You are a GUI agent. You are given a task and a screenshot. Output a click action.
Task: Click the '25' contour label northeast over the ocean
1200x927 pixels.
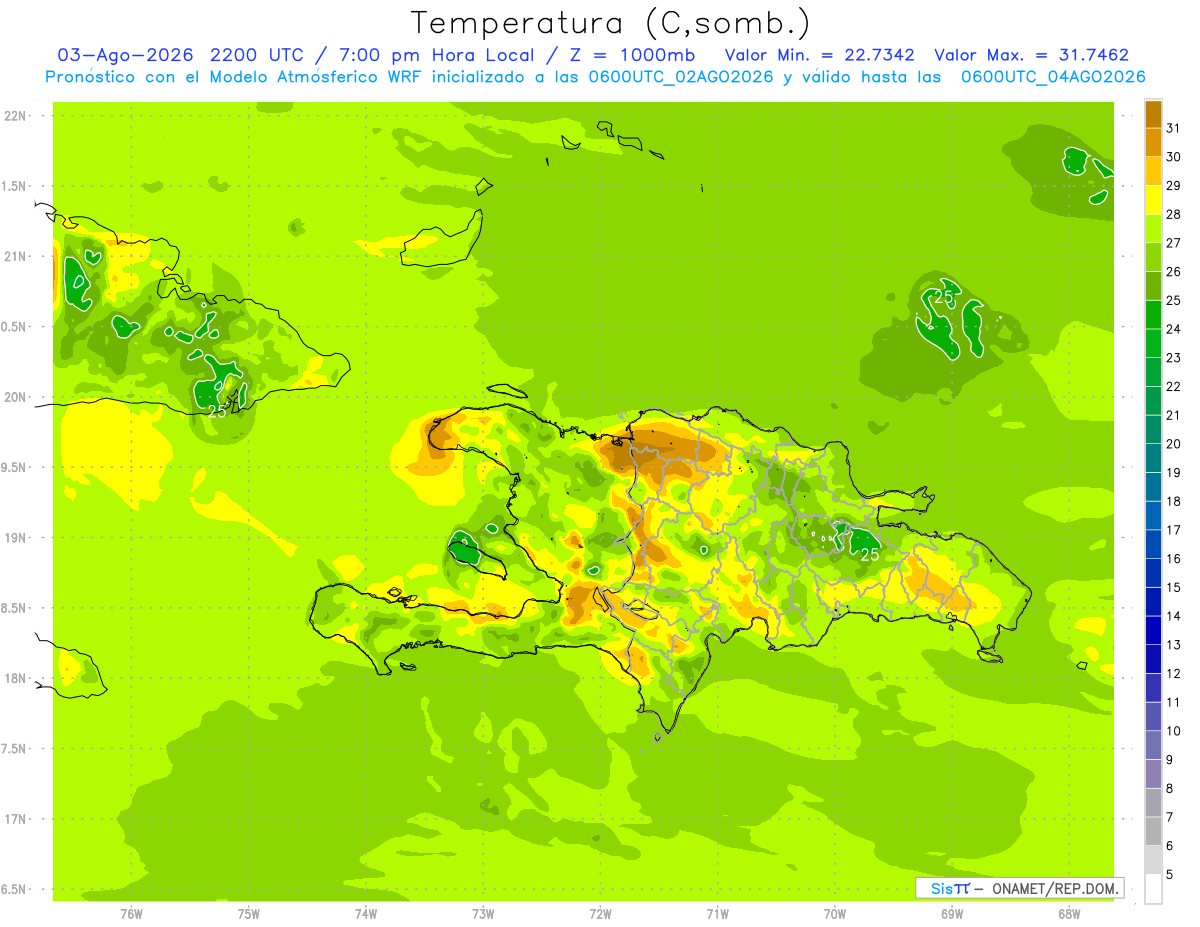943,296
